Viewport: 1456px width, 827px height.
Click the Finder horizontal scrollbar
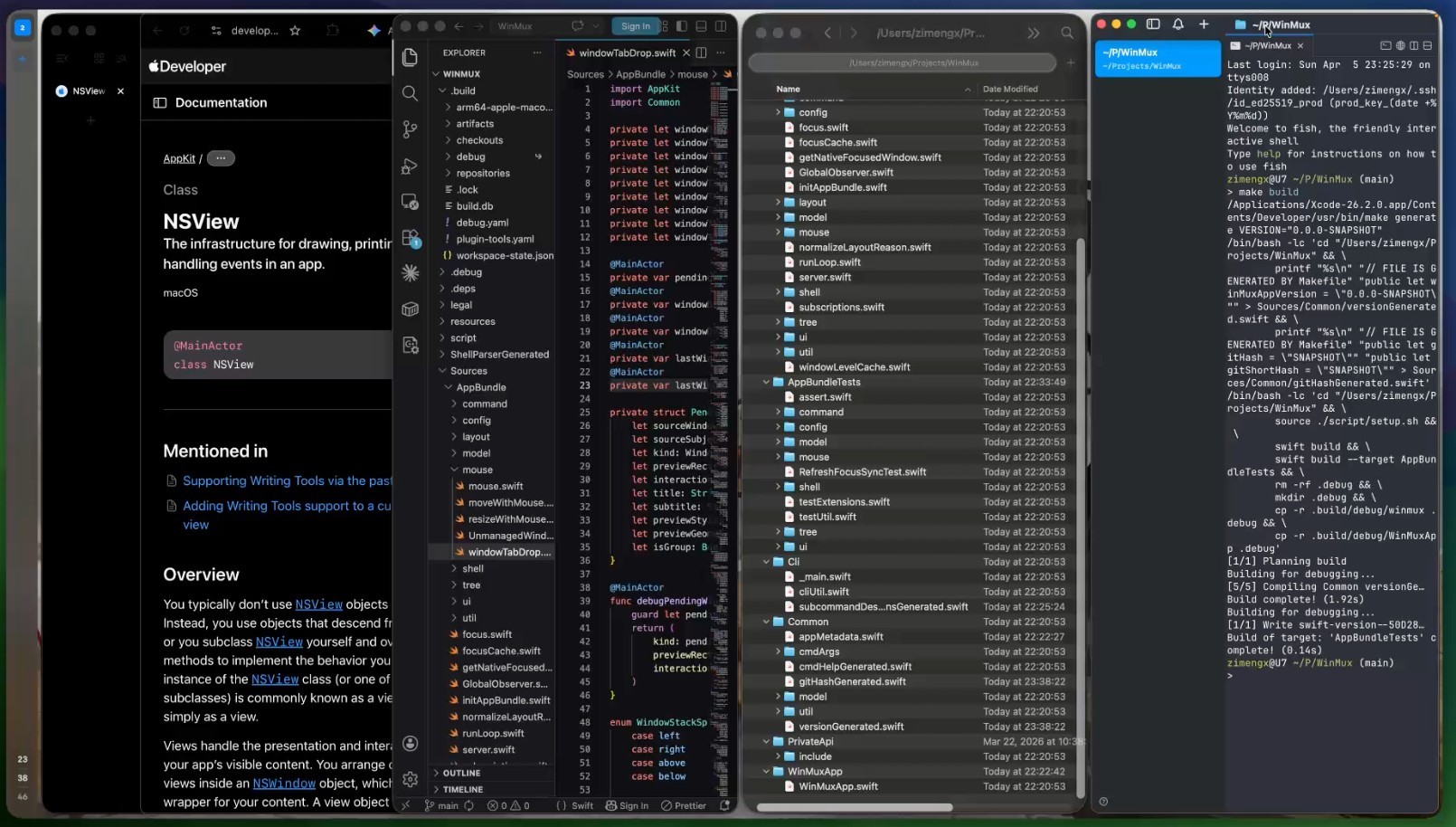pyautogui.click(x=855, y=807)
